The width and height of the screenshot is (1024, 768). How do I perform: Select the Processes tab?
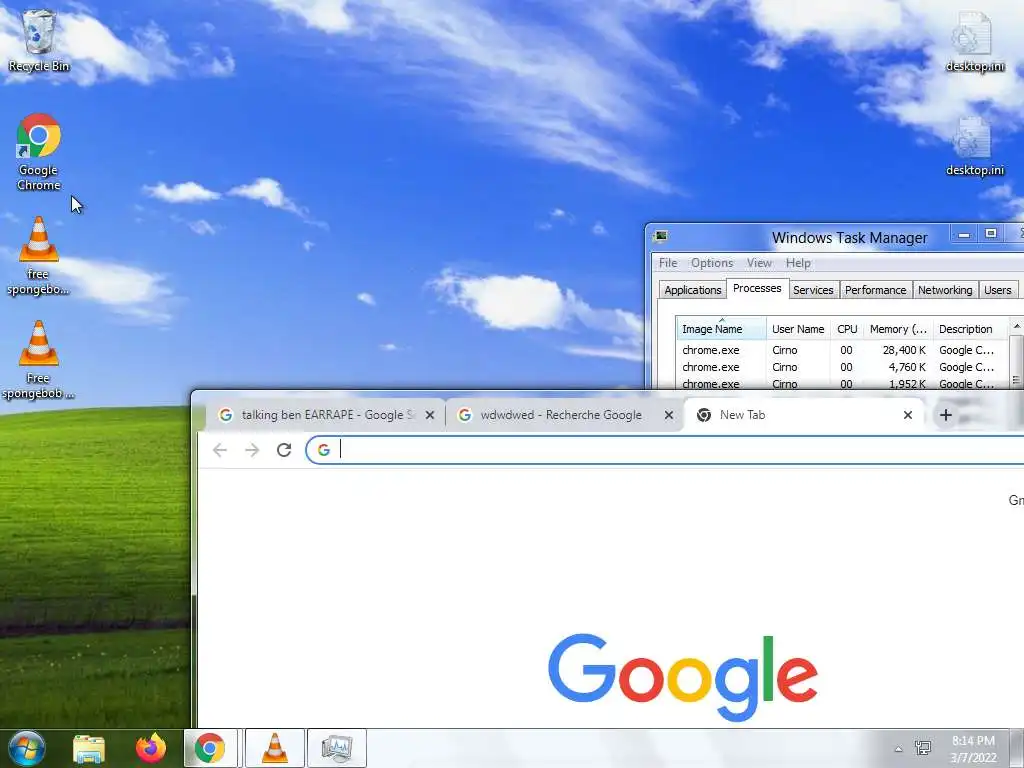757,288
